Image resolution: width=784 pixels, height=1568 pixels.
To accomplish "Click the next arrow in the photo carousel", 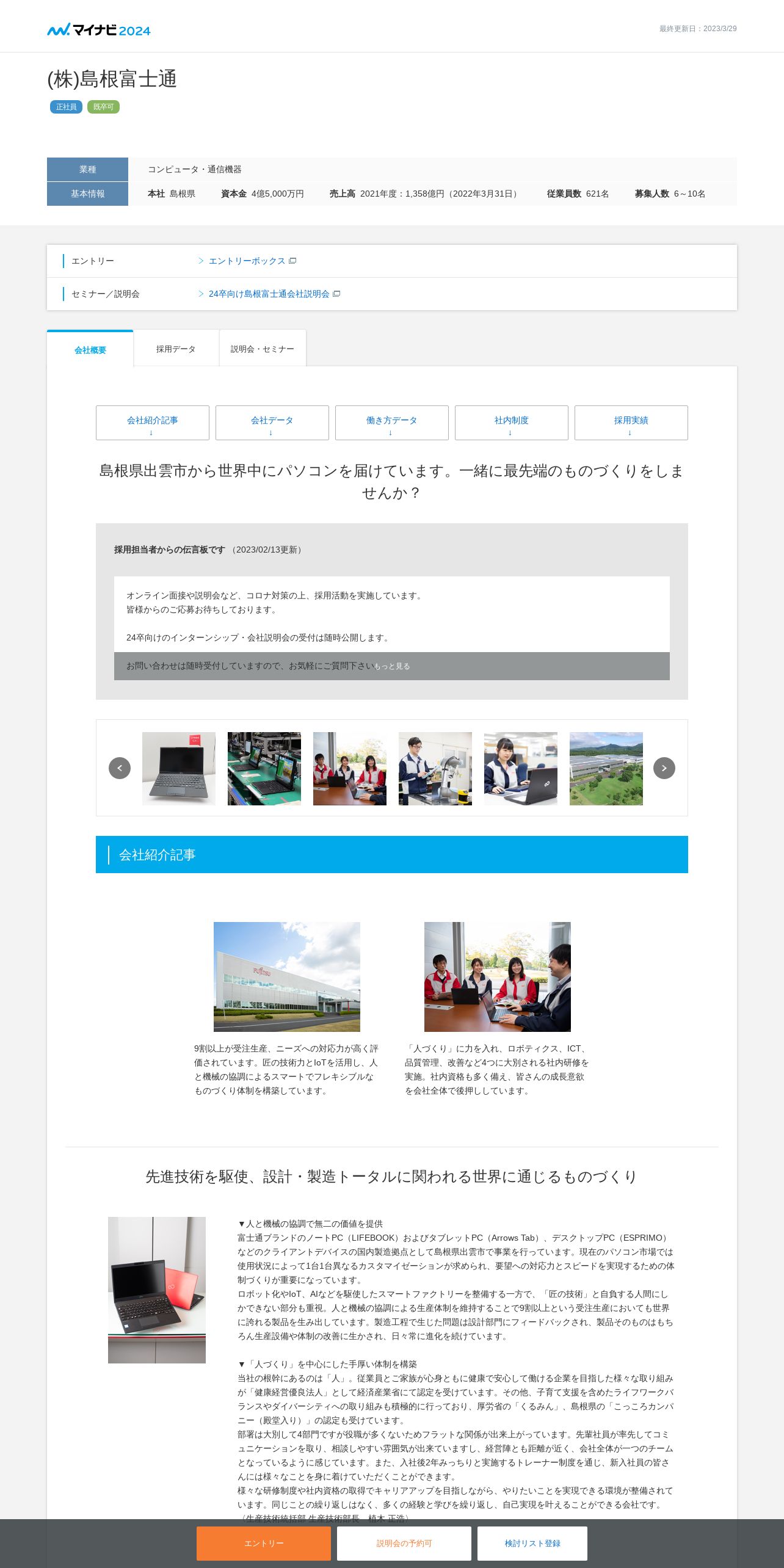I will click(664, 768).
